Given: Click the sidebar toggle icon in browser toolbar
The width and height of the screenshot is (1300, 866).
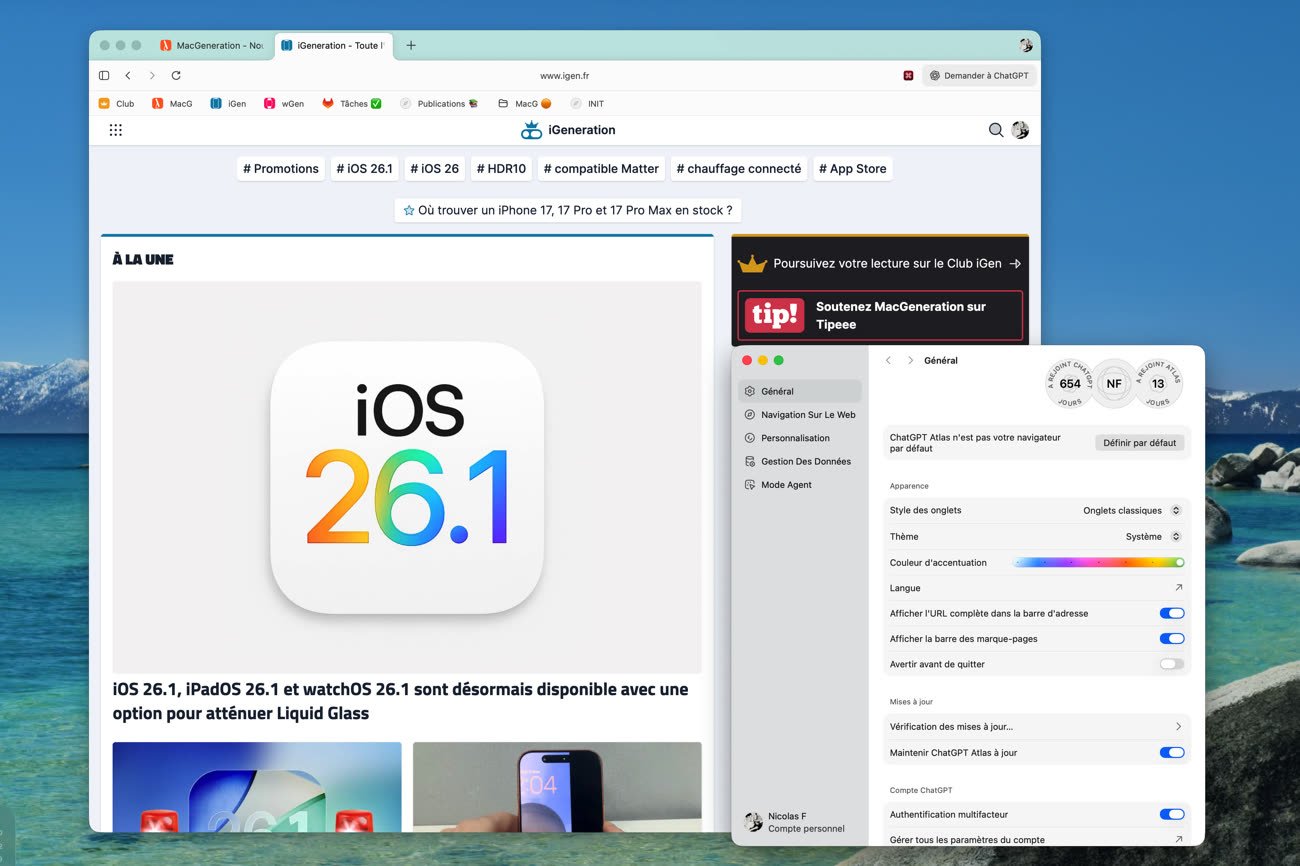Looking at the screenshot, I should click(x=104, y=75).
